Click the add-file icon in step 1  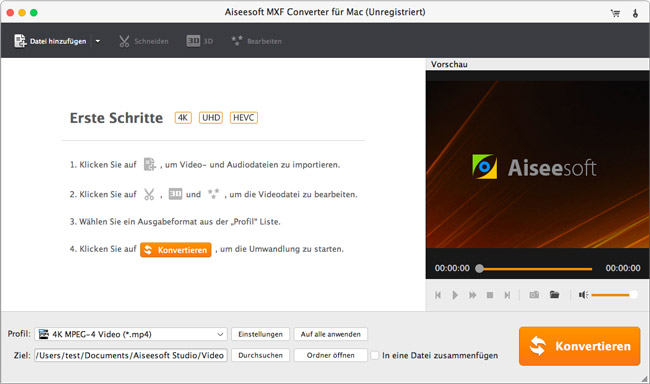[149, 164]
